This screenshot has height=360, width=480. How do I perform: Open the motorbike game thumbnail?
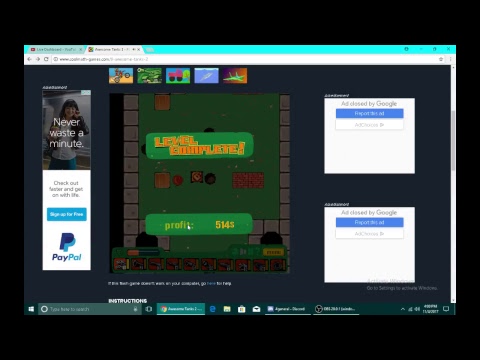[x=121, y=76]
